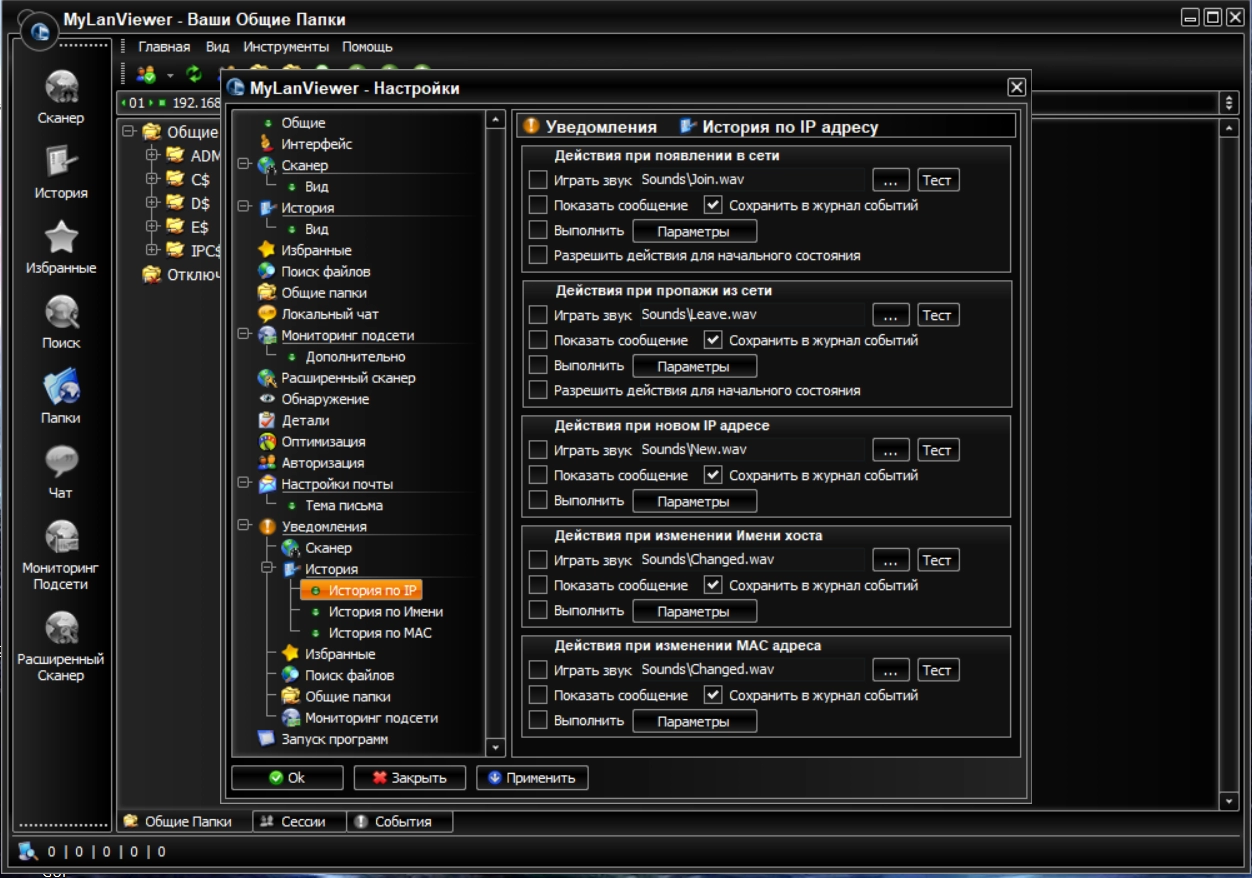Open the Папки sidebar icon

point(61,396)
